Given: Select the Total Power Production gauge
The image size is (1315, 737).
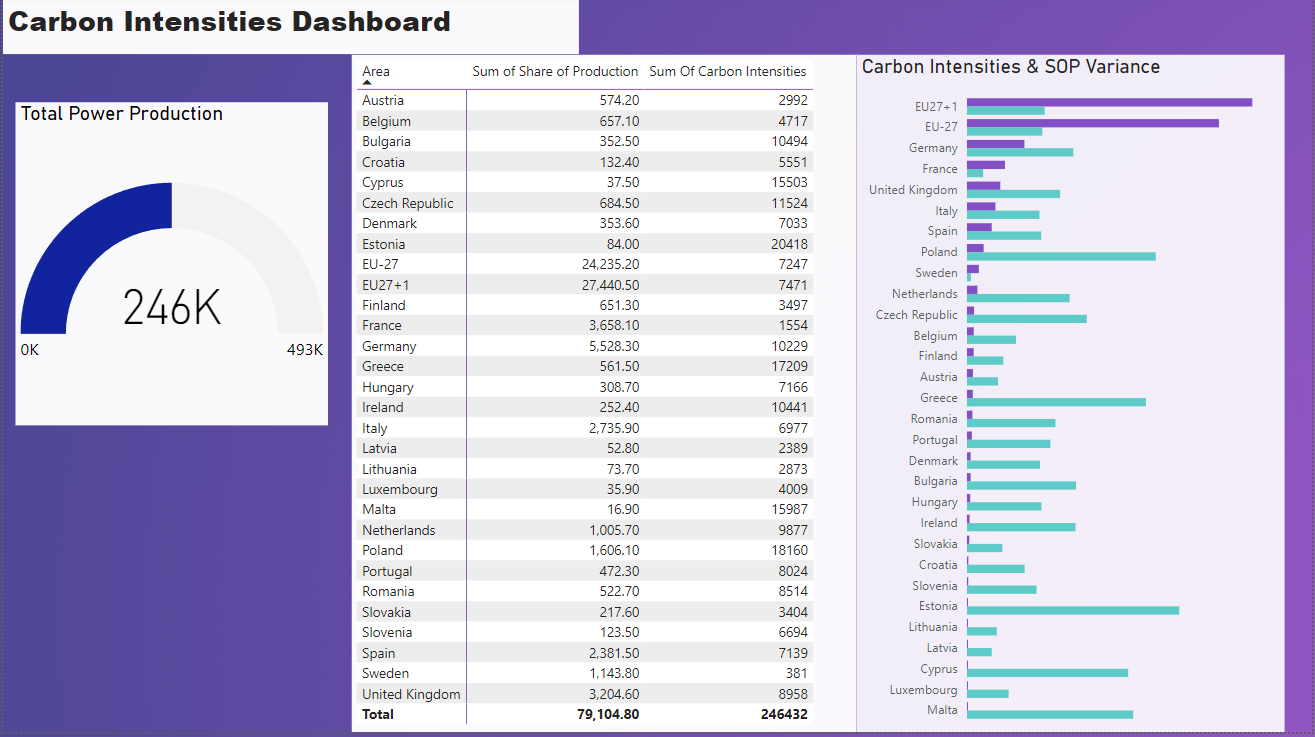Looking at the screenshot, I should click(x=170, y=260).
